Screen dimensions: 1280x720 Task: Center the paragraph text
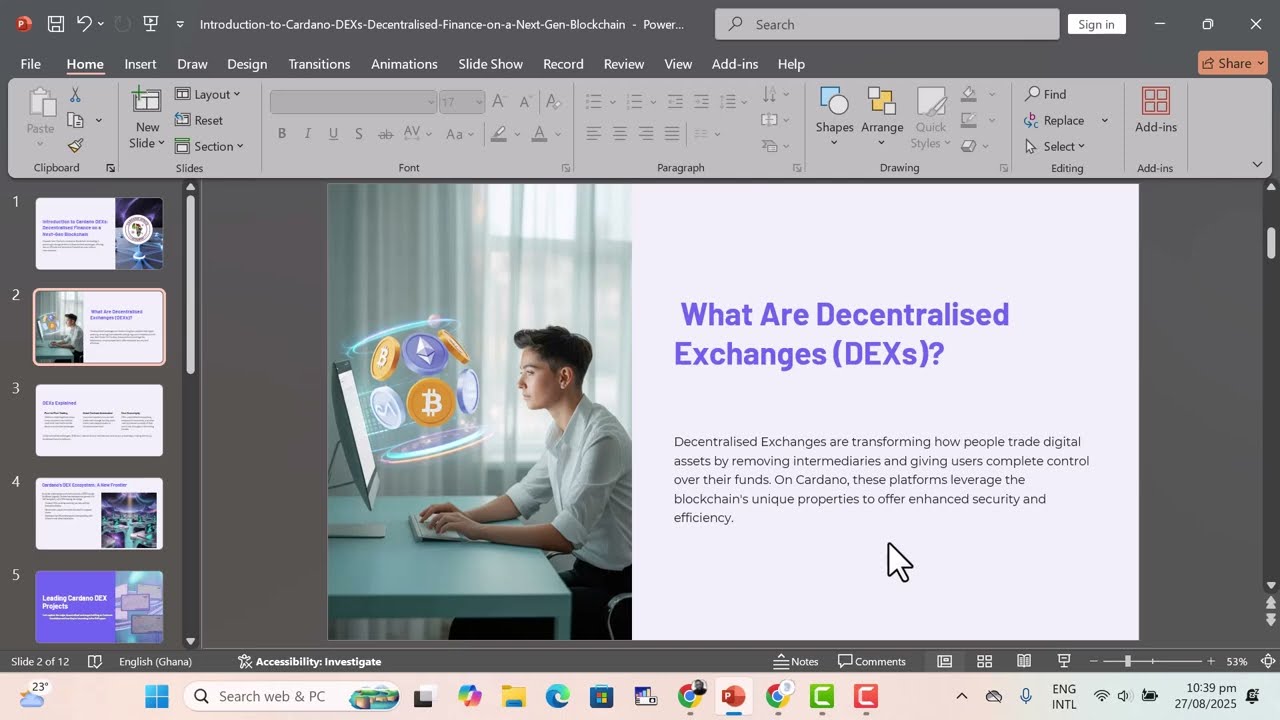[x=620, y=134]
